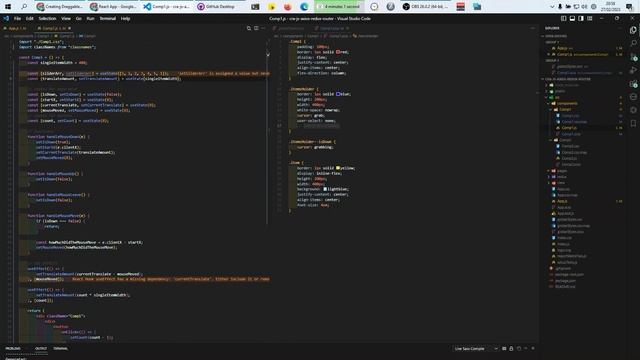Open reportWebVitals.js in the Explorer
The width and height of the screenshot is (640, 360).
[571, 256]
